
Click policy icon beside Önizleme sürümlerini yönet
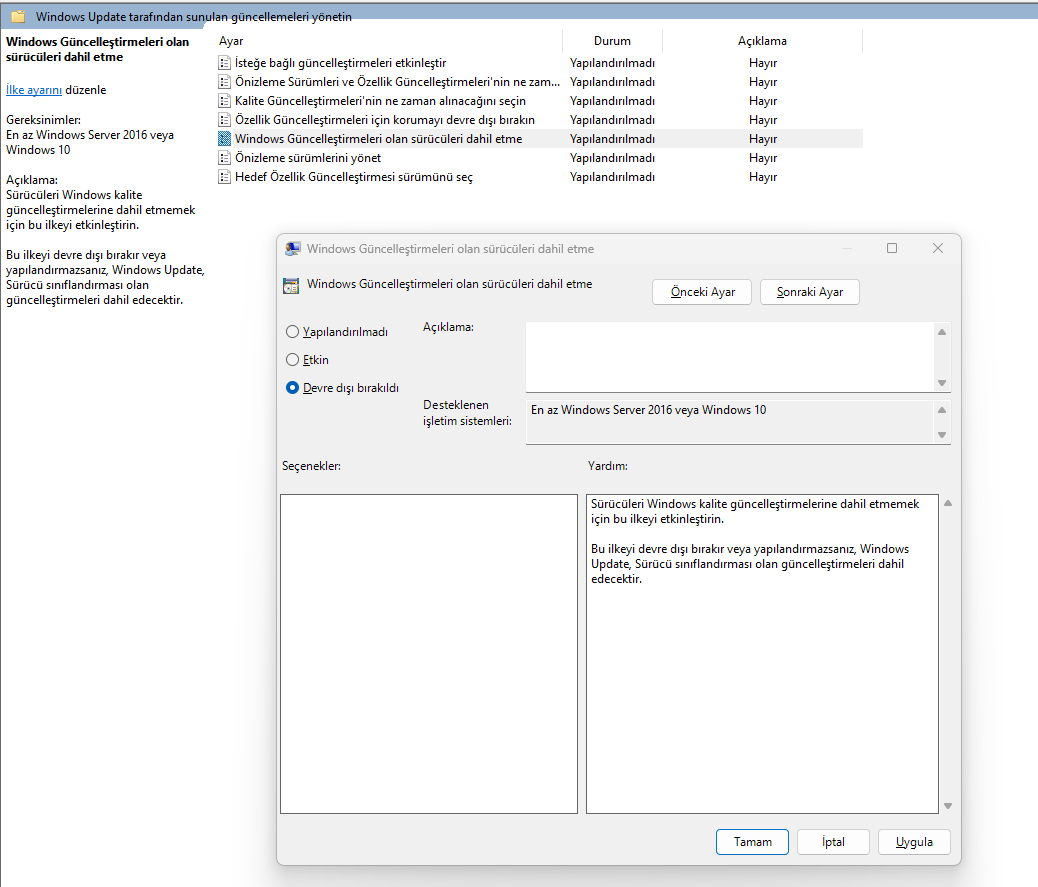[224, 158]
